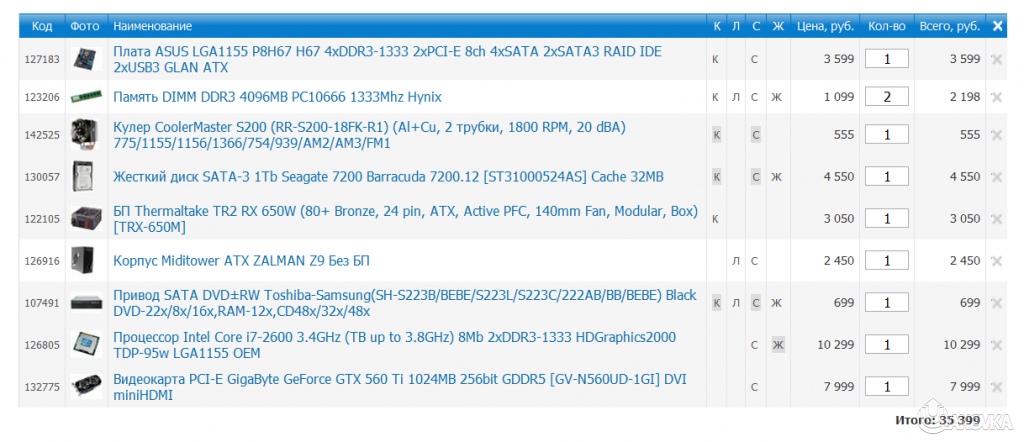The image size is (1024, 442).
Task: Click the Цена, руб. column header
Action: pyautogui.click(x=825, y=26)
